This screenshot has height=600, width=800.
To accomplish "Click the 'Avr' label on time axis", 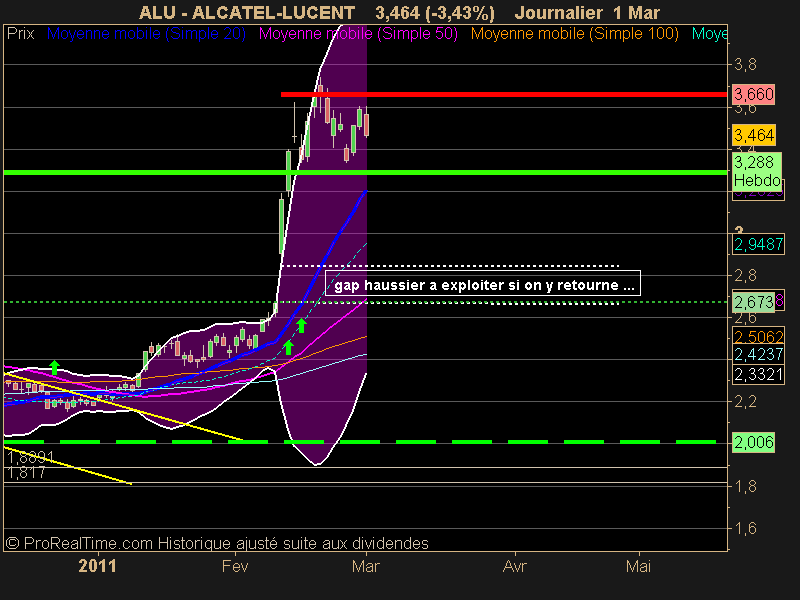I will (x=515, y=566).
